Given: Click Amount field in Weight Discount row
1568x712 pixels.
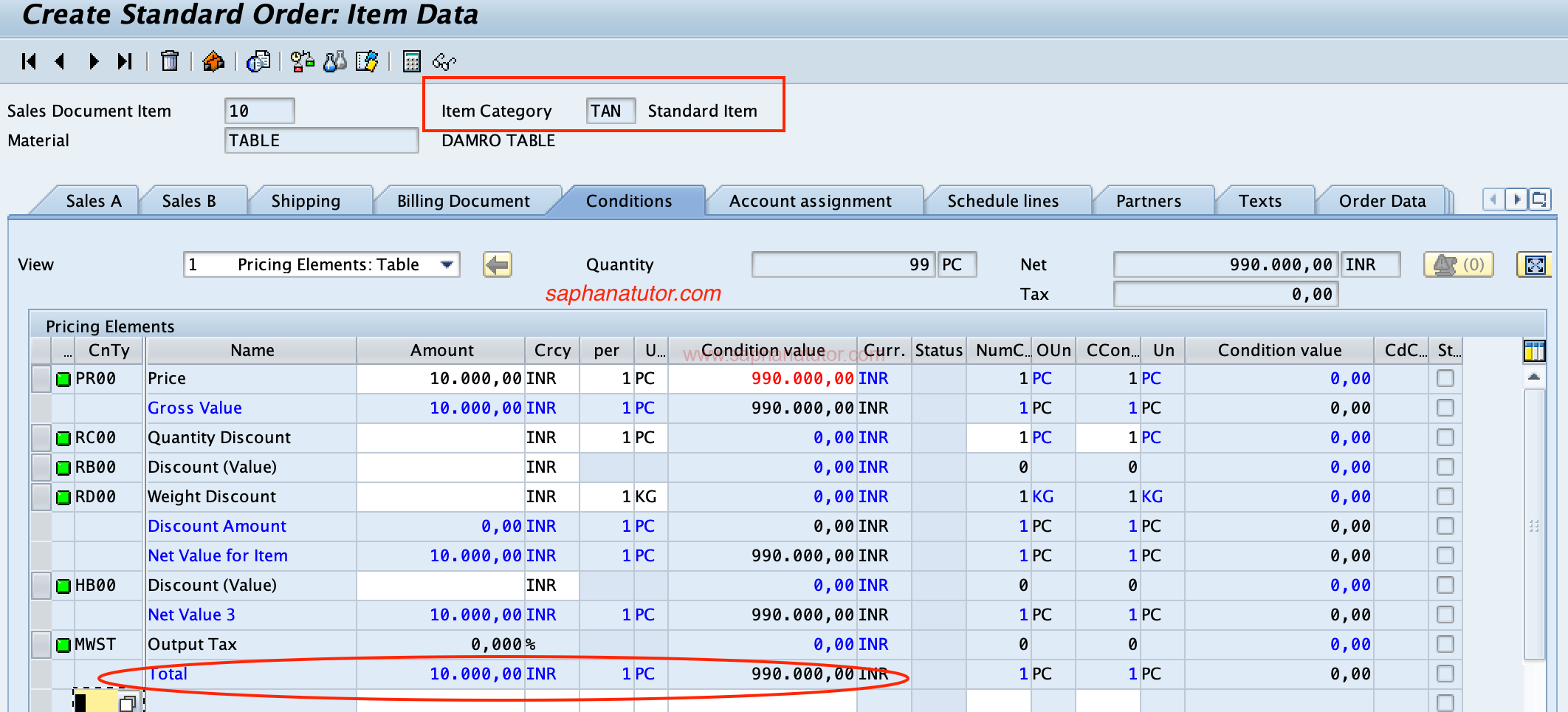Looking at the screenshot, I should coord(441,496).
